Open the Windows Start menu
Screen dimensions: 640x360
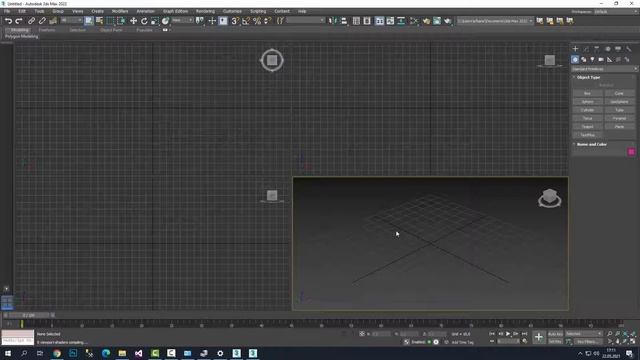pos(7,353)
